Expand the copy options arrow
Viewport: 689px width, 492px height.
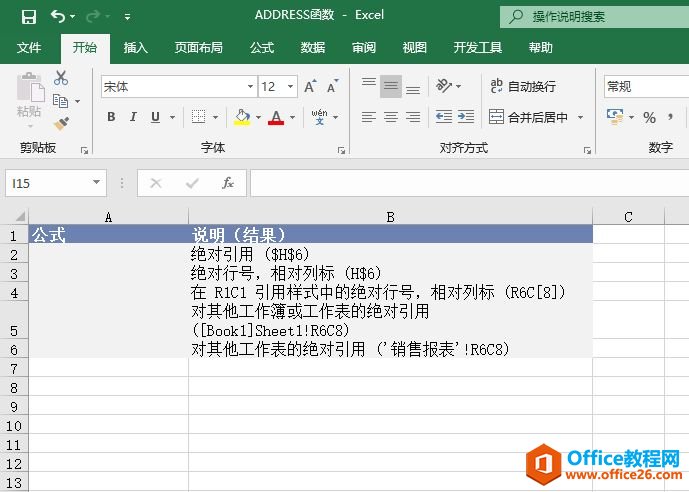(77, 101)
